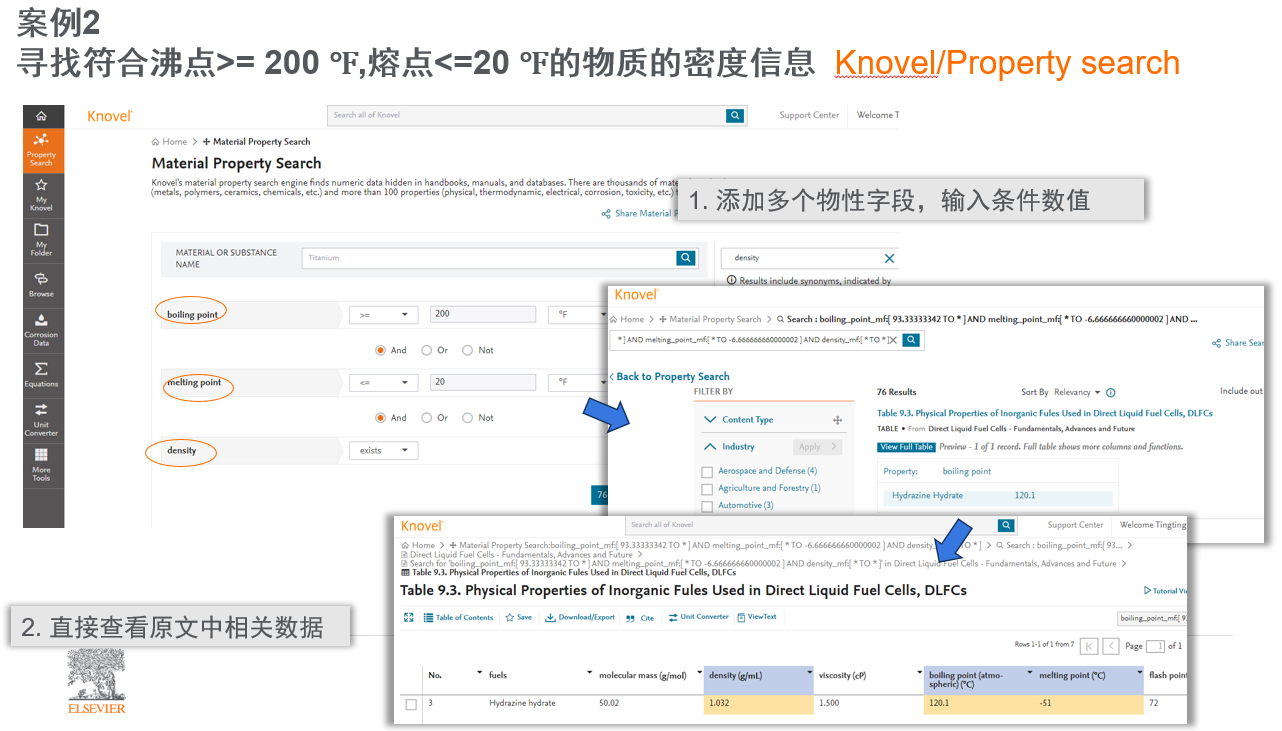Open the density (g/mL) column header menu
1282x731 pixels.
click(x=809, y=671)
